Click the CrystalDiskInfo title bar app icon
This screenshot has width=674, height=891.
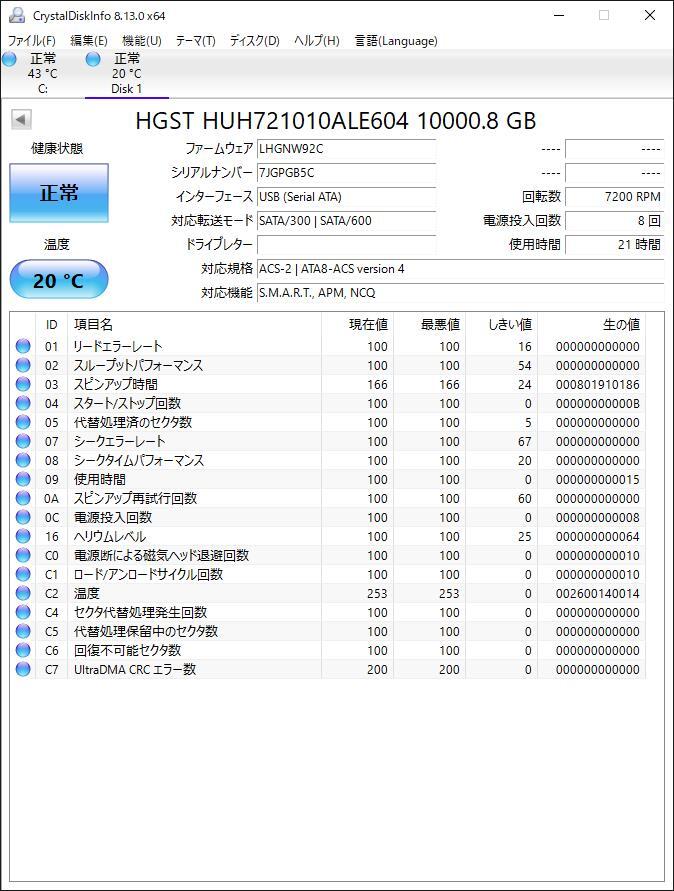[17, 15]
